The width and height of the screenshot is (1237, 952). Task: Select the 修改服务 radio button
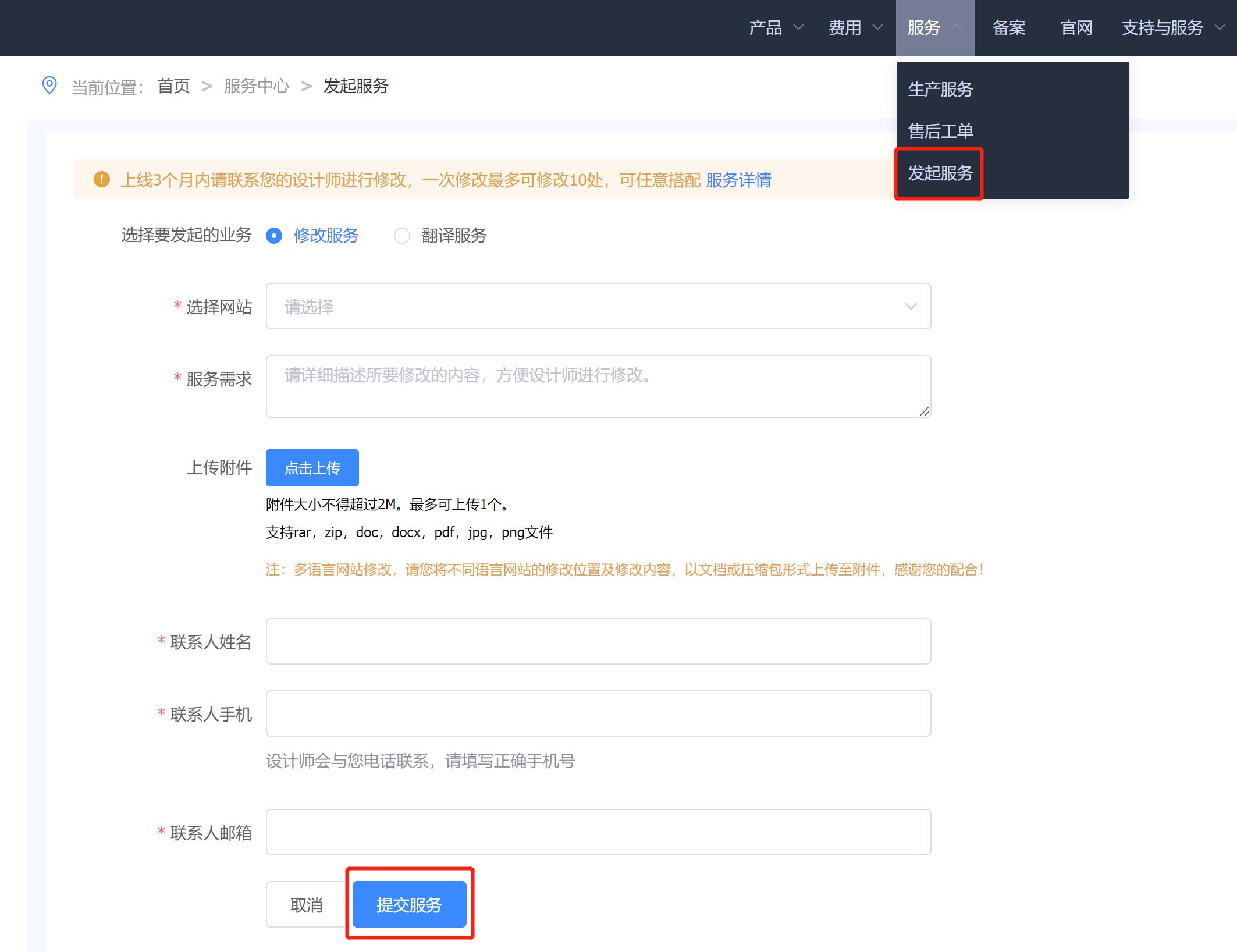274,236
